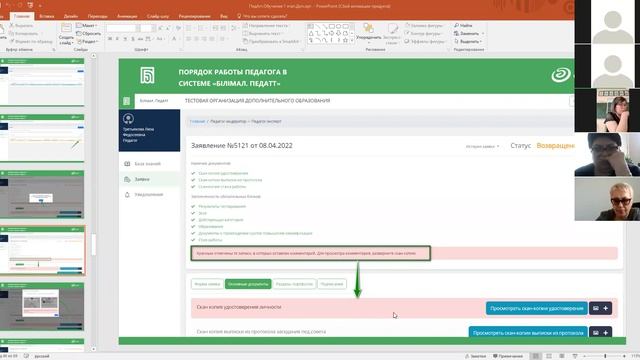Reset slide with the Сбросить button
Viewport: 640px width, 360px height.
tap(89, 33)
